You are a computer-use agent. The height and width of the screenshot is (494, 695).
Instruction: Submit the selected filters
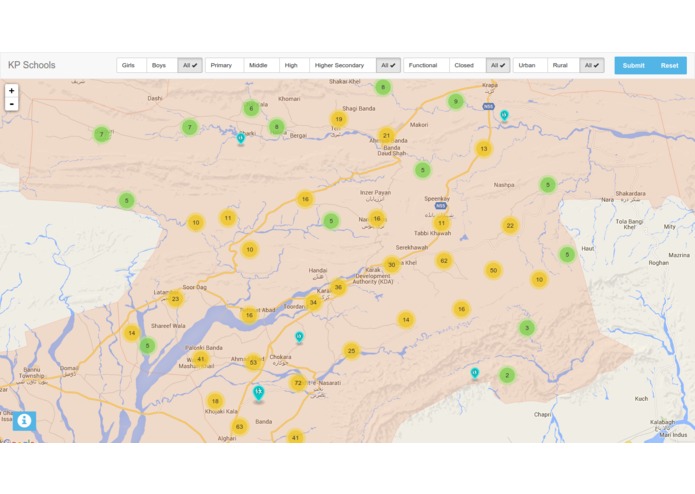tap(633, 66)
